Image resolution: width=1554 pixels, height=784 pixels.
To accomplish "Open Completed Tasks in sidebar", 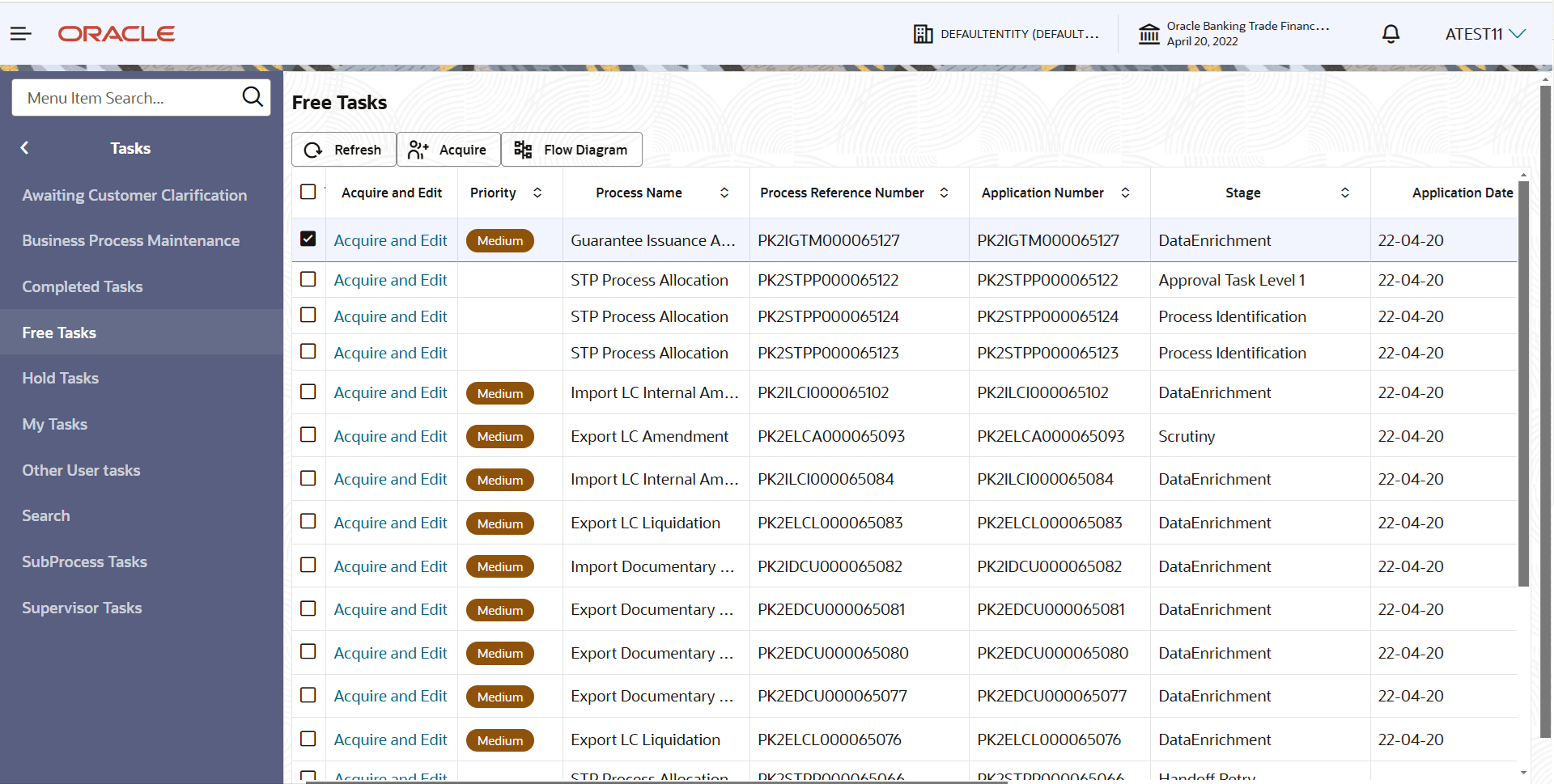I will click(x=83, y=286).
